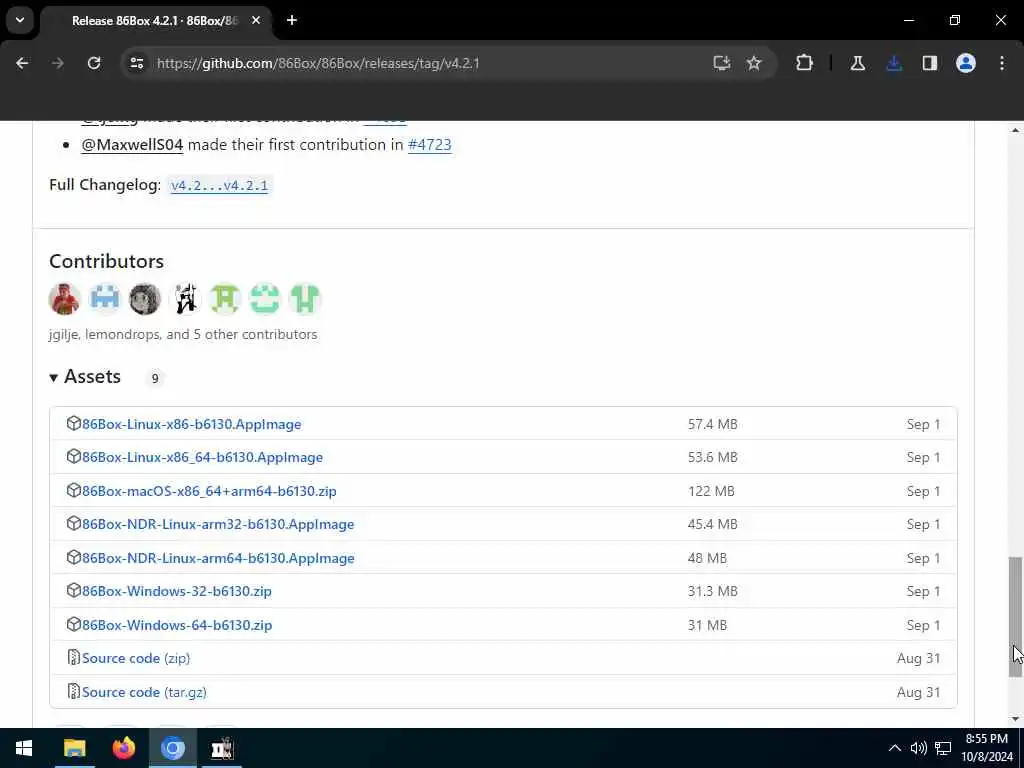
Task: Click the install app icon in address bar
Action: tap(722, 63)
